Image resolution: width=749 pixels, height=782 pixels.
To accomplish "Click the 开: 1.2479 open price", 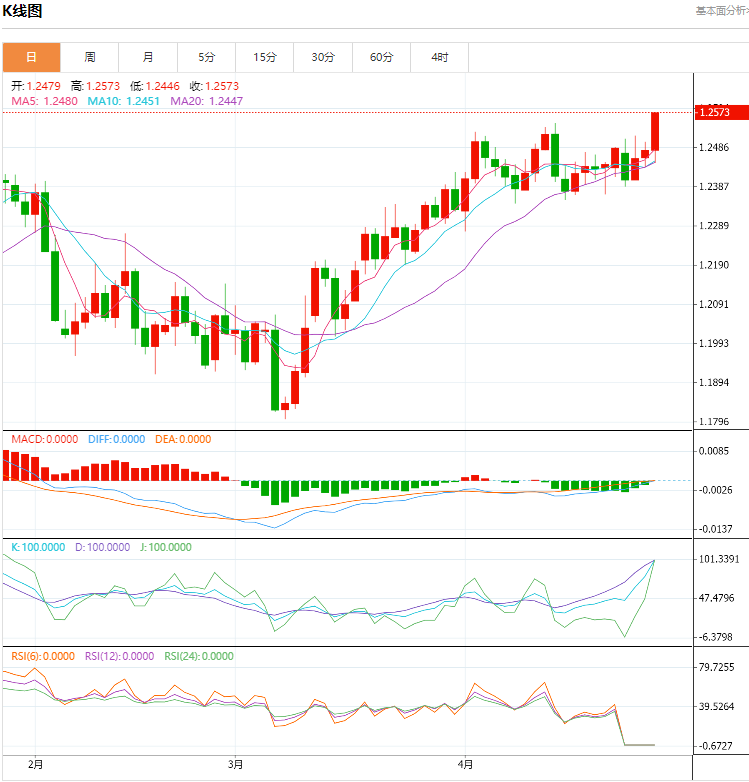I will (36, 86).
